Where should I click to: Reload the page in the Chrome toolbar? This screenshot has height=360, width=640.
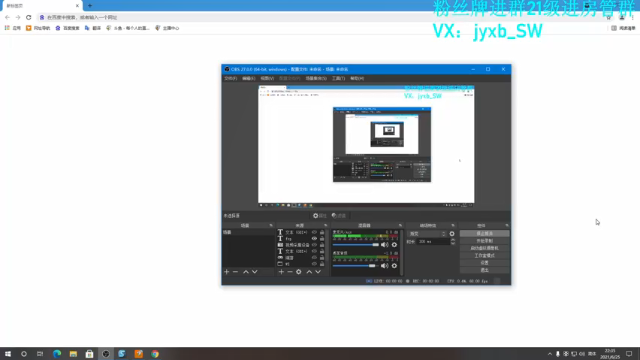[29, 18]
